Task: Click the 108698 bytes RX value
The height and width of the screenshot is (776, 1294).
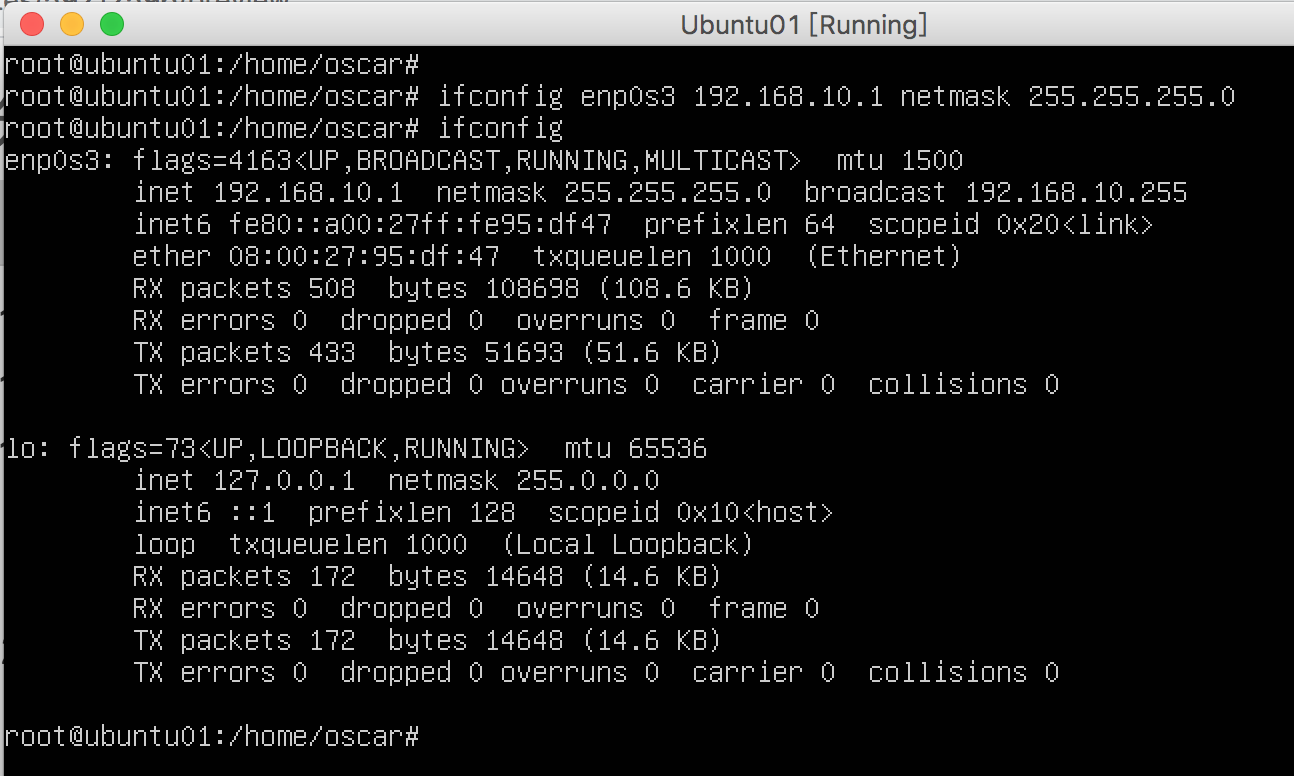Action: pos(532,289)
